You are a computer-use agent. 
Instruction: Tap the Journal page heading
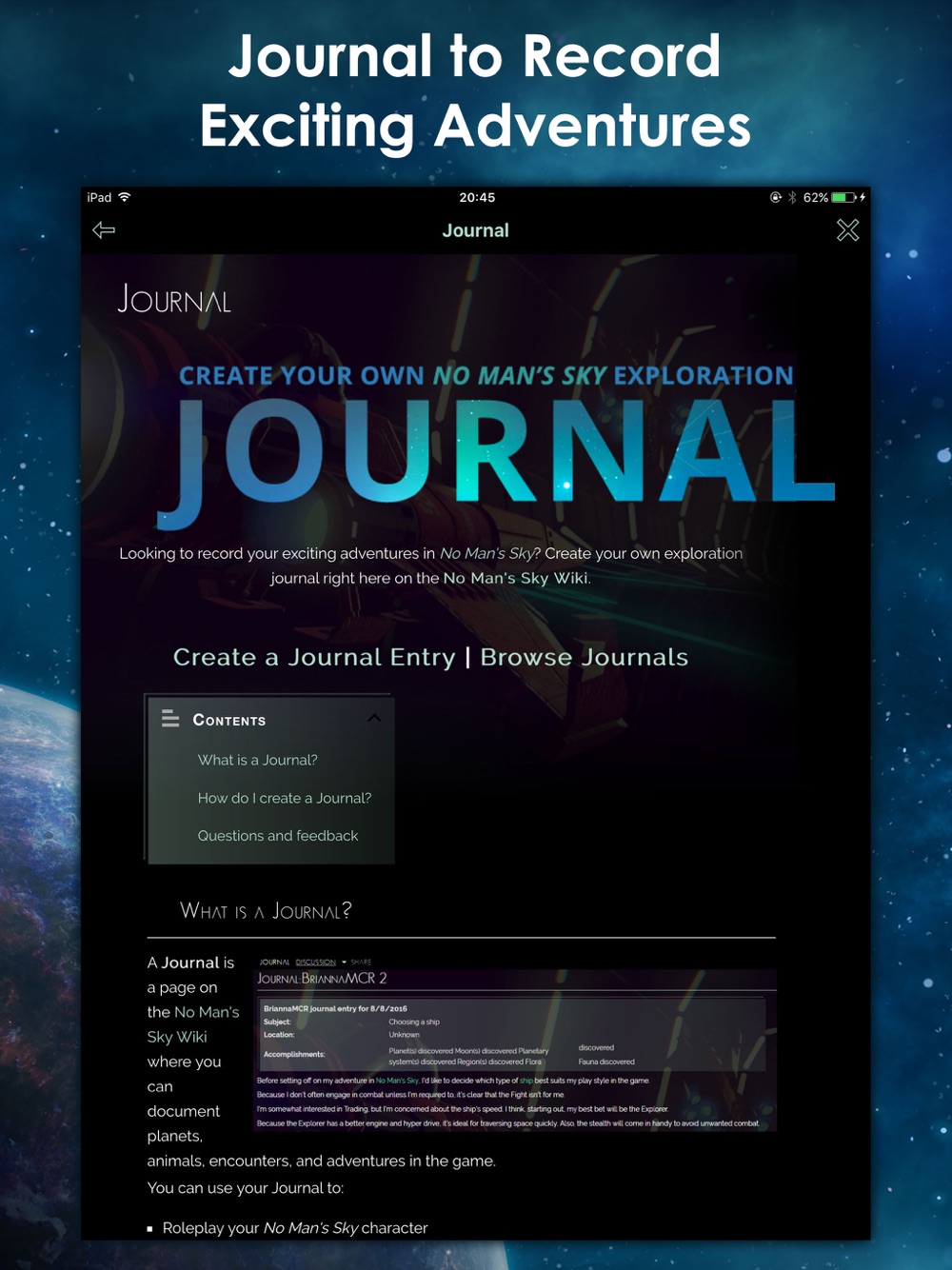(174, 299)
